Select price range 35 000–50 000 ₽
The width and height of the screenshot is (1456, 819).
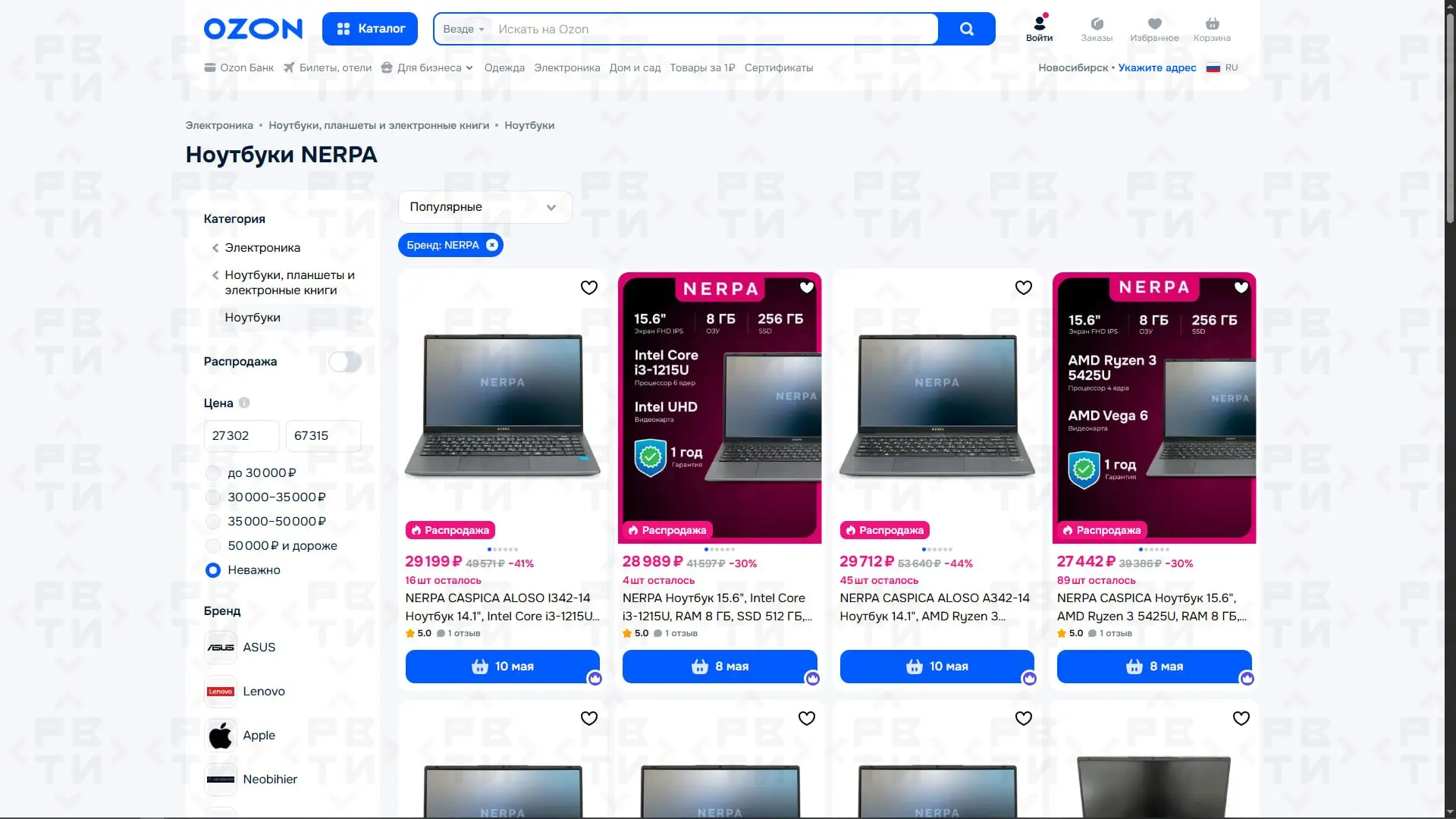(213, 522)
